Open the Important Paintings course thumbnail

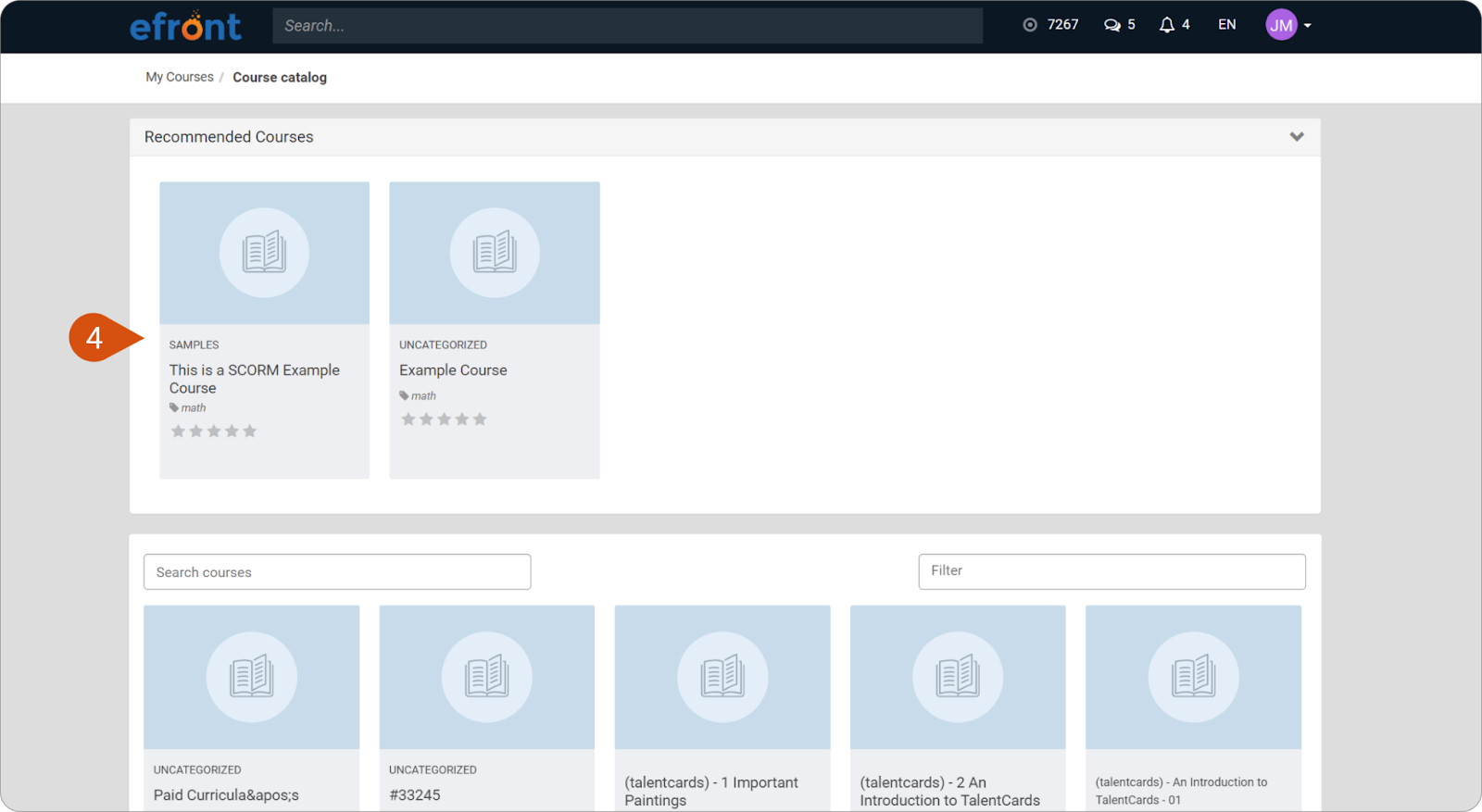(722, 677)
